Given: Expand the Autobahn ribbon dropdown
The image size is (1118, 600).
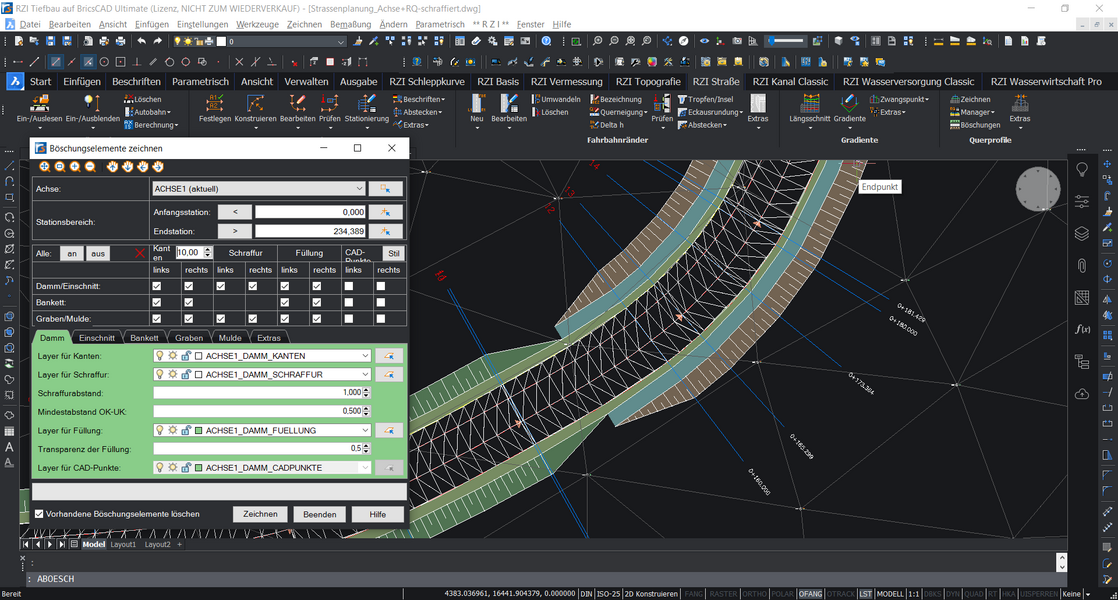Looking at the screenshot, I should coord(148,112).
